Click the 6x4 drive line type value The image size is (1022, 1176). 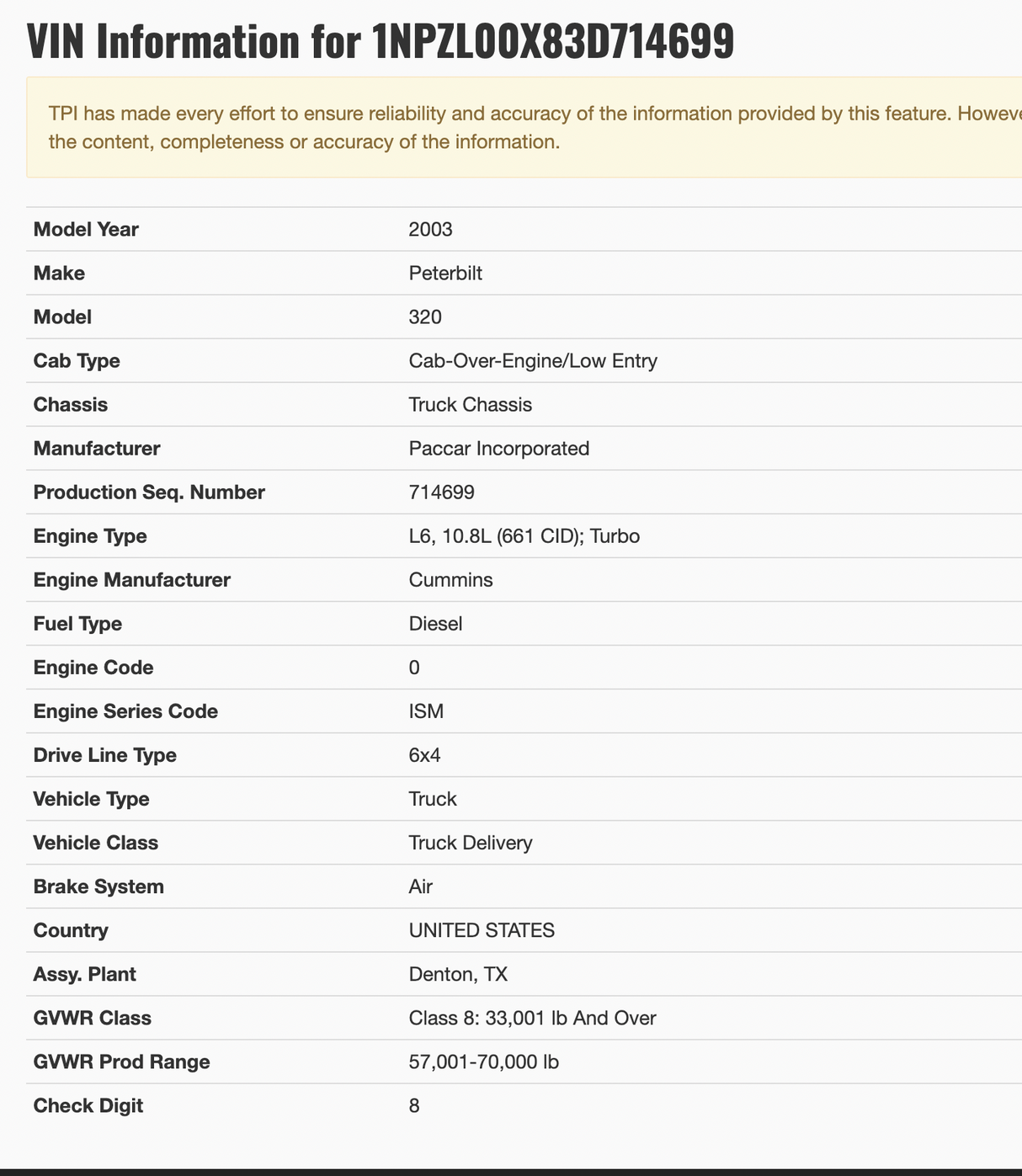(x=424, y=754)
